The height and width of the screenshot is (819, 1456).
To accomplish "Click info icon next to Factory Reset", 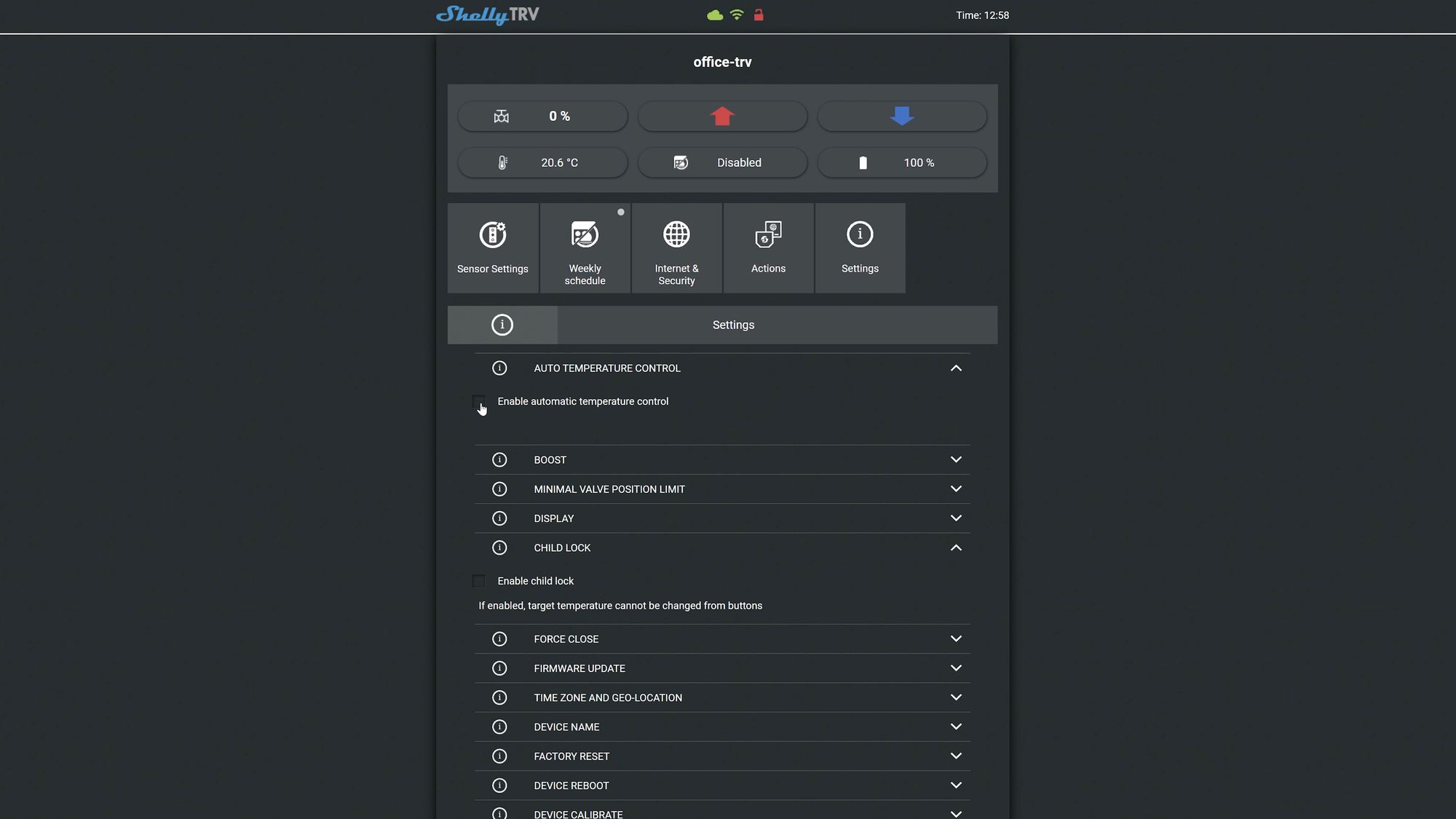I will (499, 756).
